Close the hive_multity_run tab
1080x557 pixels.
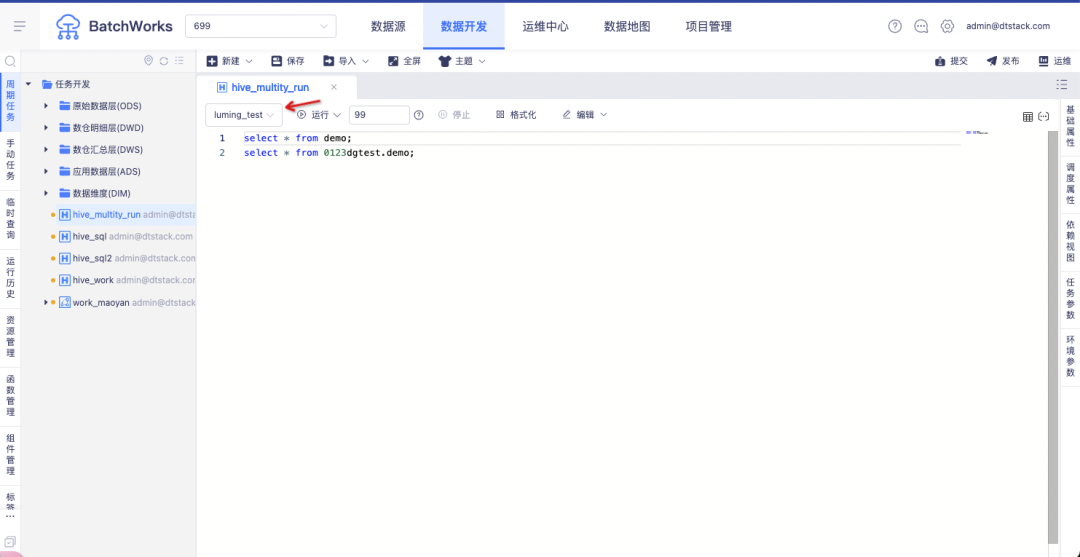point(333,87)
